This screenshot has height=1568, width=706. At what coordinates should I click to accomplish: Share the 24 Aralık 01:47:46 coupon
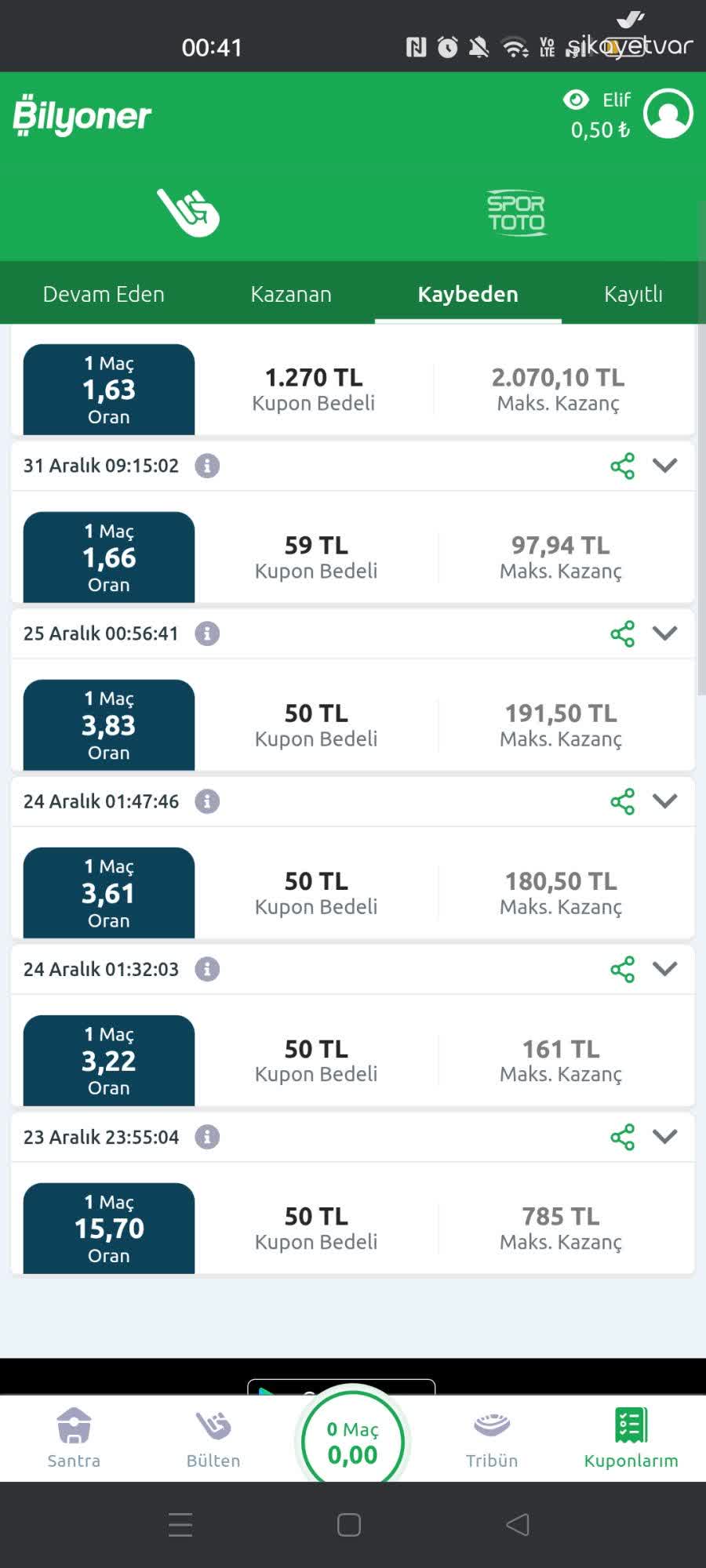coord(622,801)
